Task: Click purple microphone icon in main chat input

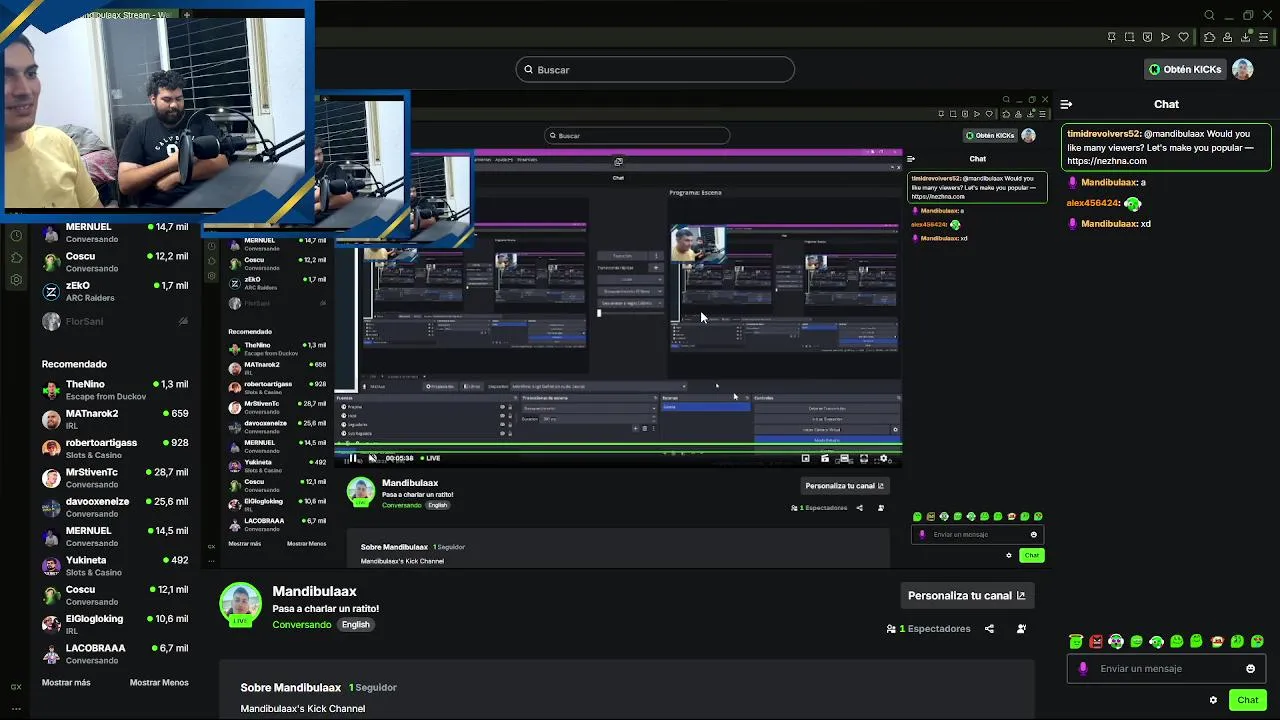Action: 1083,669
